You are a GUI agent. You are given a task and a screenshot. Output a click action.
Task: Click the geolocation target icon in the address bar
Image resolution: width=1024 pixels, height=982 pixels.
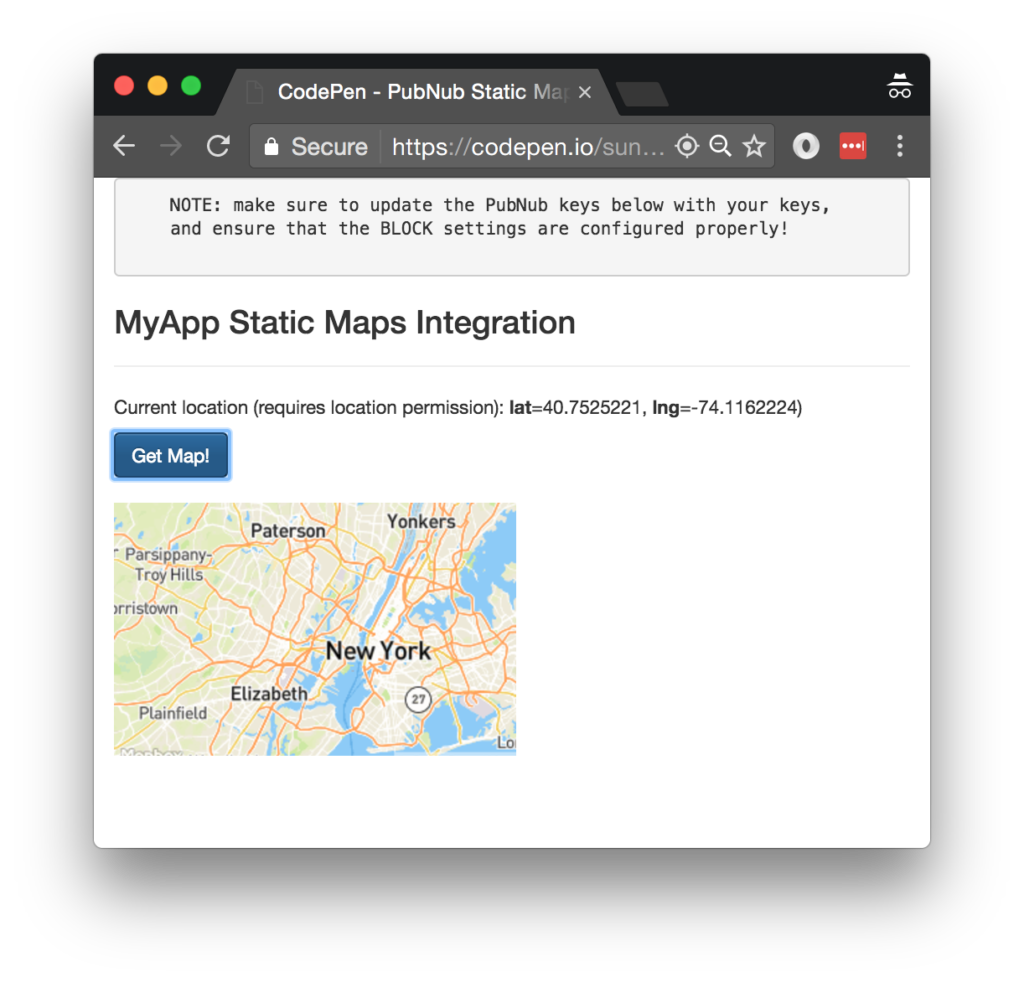[x=687, y=146]
